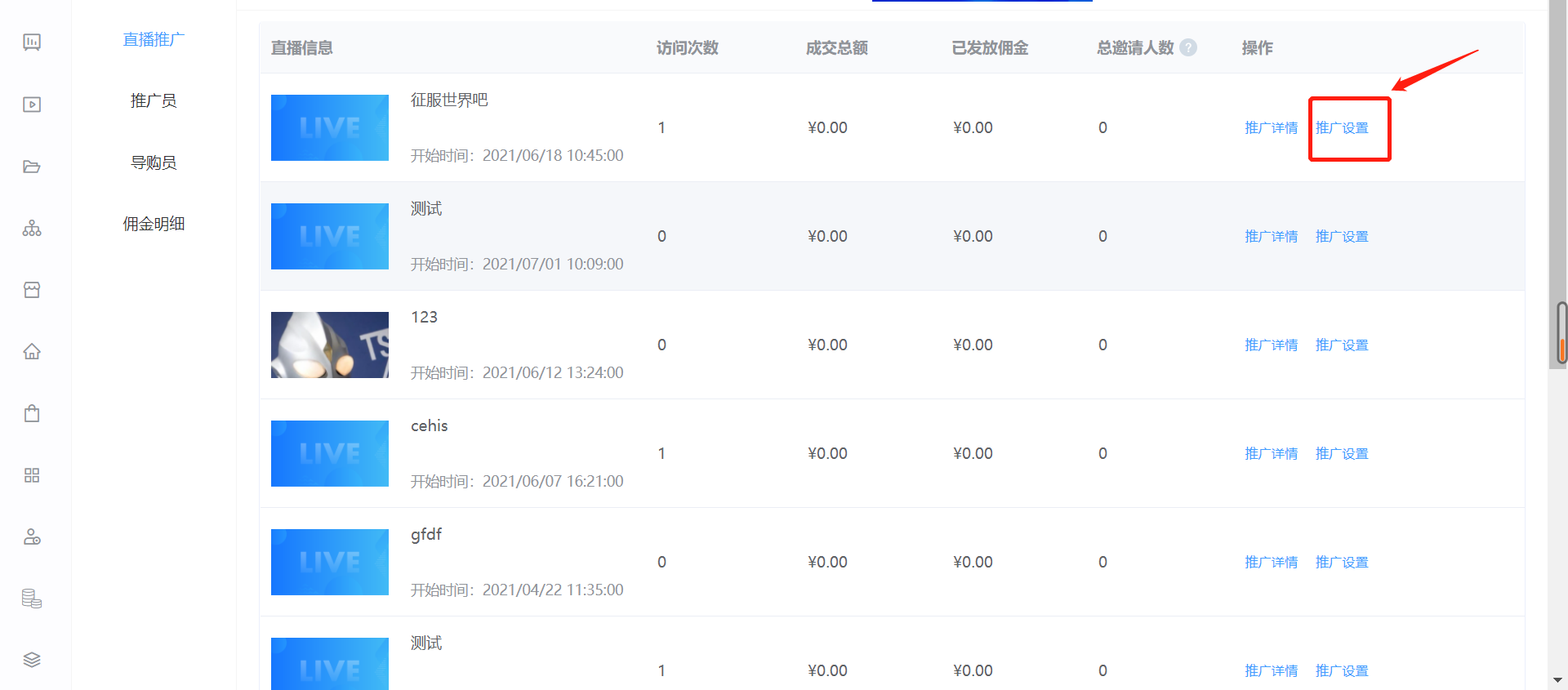The image size is (1568, 690).
Task: Open the coin stack sidebar icon
Action: pos(32,599)
